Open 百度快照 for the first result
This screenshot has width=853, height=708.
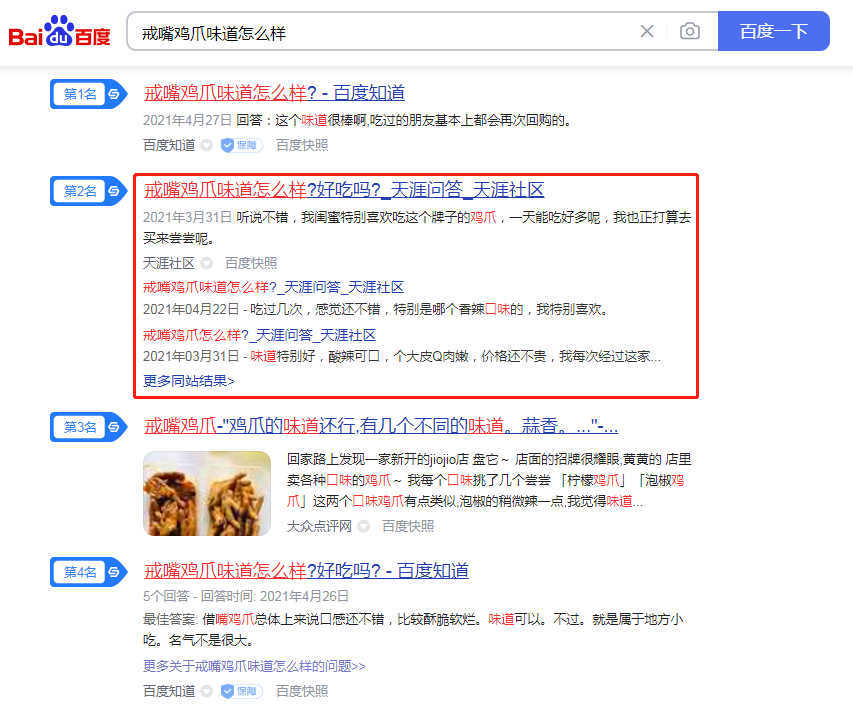point(302,145)
